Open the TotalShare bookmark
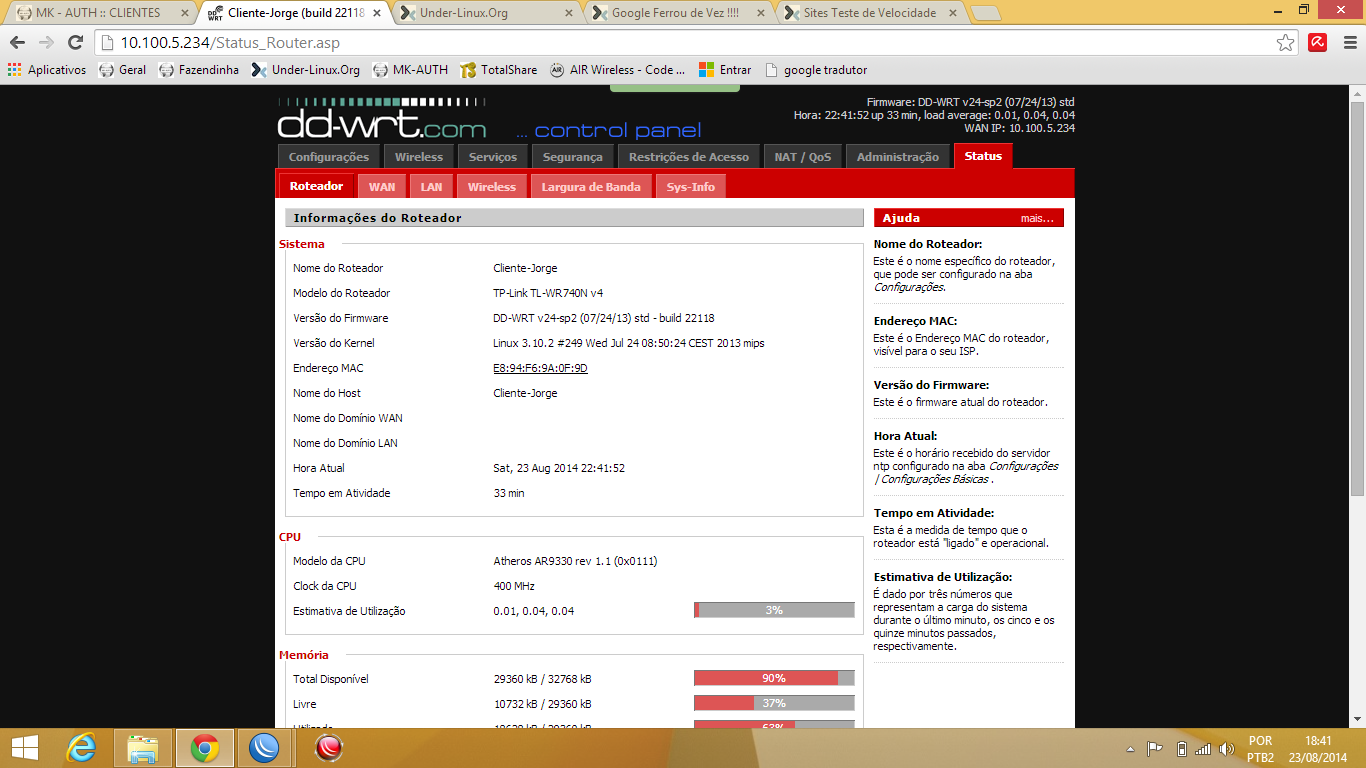The width and height of the screenshot is (1366, 768). (x=498, y=70)
